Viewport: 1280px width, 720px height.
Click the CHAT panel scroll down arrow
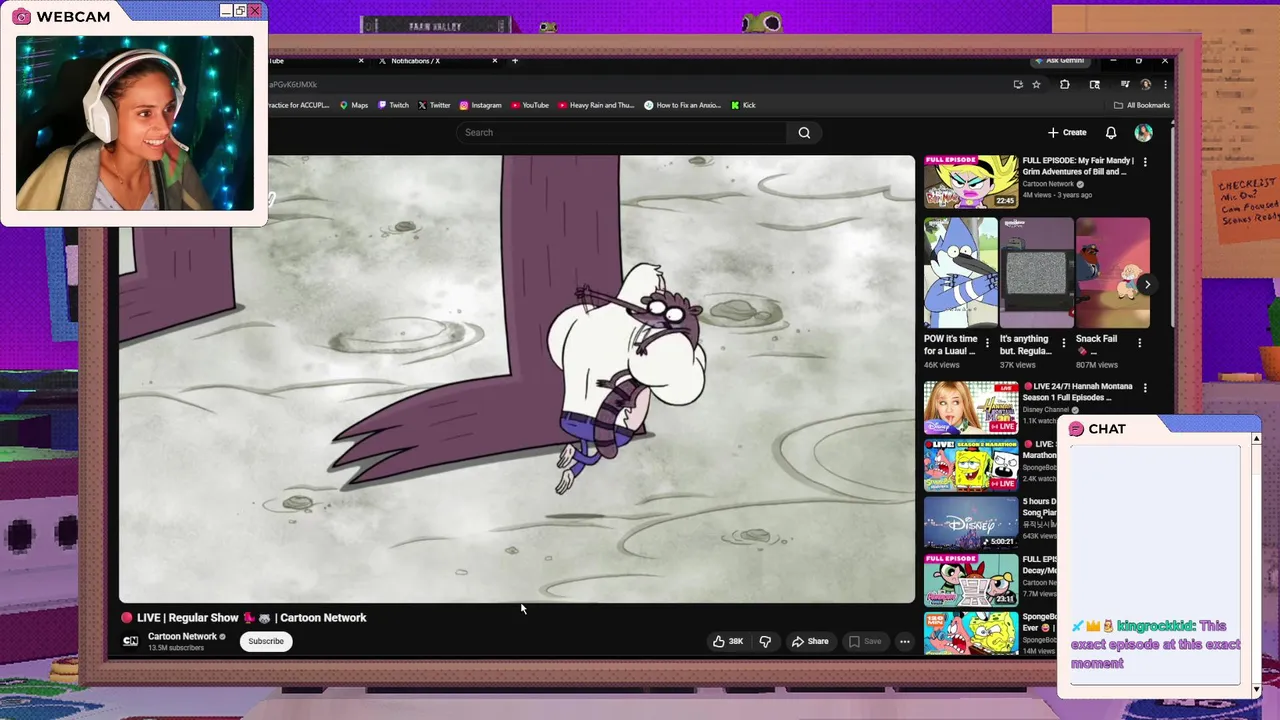coord(1256,689)
